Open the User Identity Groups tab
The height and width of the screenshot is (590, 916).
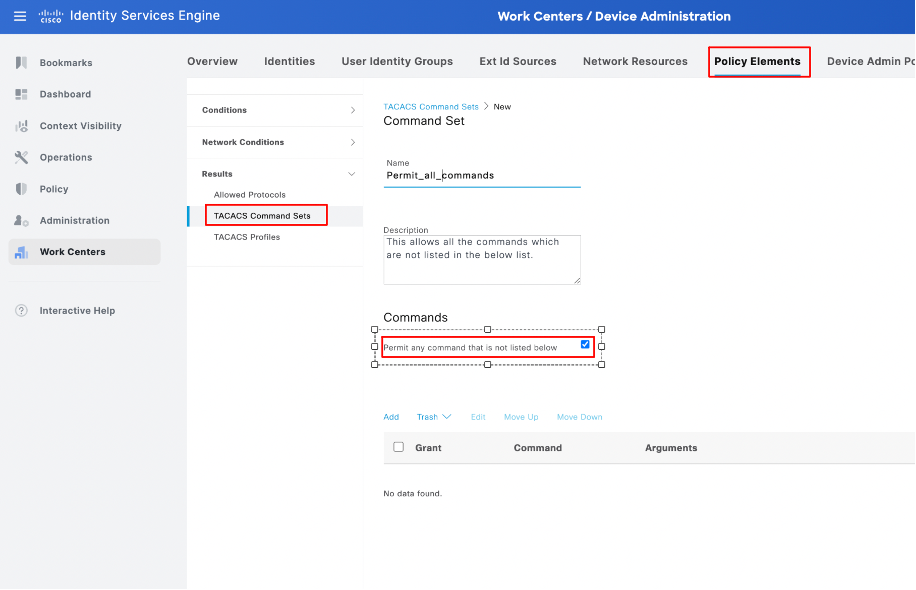pyautogui.click(x=397, y=61)
